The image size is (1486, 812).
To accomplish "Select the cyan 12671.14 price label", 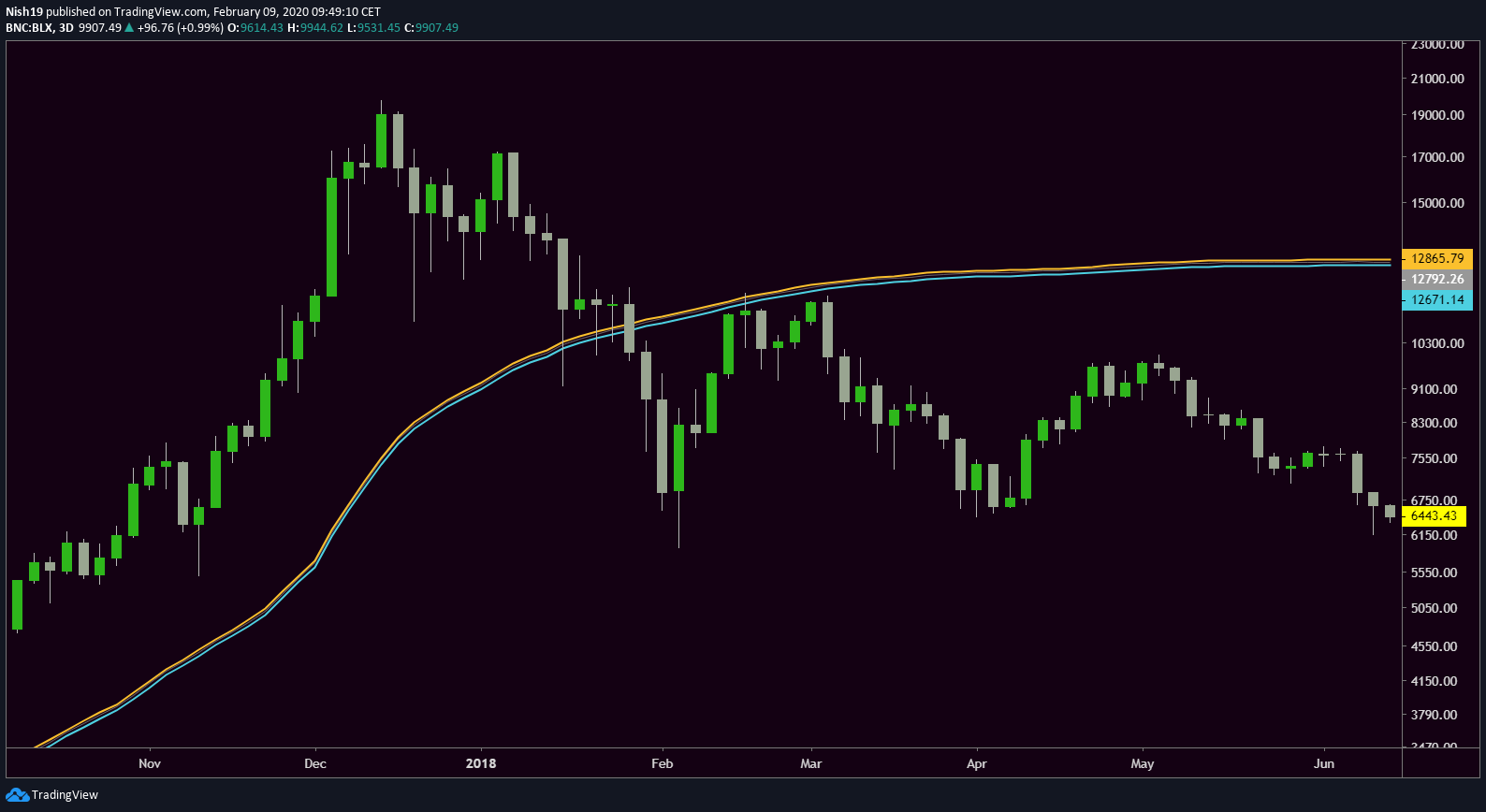I will pyautogui.click(x=1437, y=299).
